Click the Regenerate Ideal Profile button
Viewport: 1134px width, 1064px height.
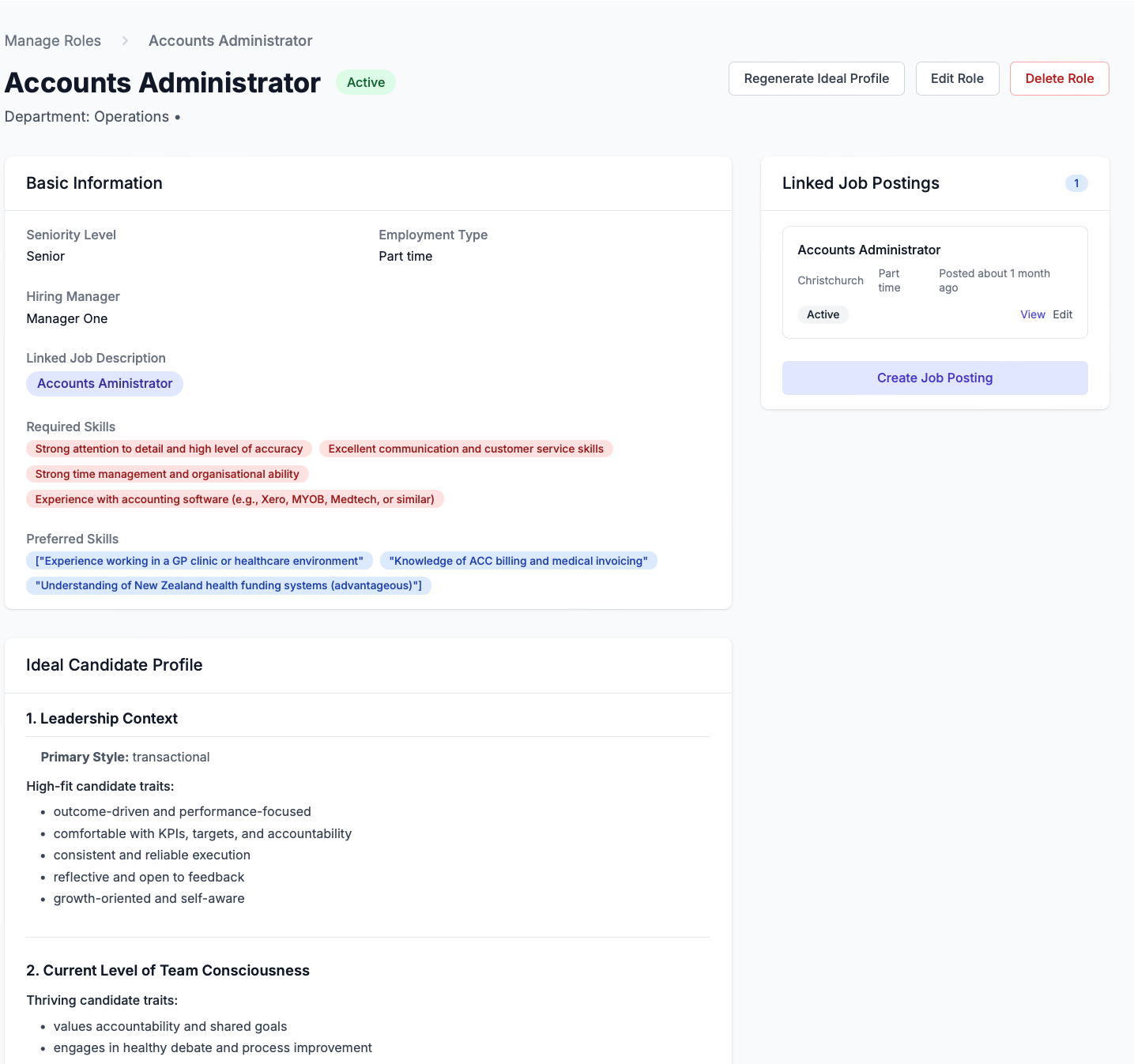coord(816,78)
